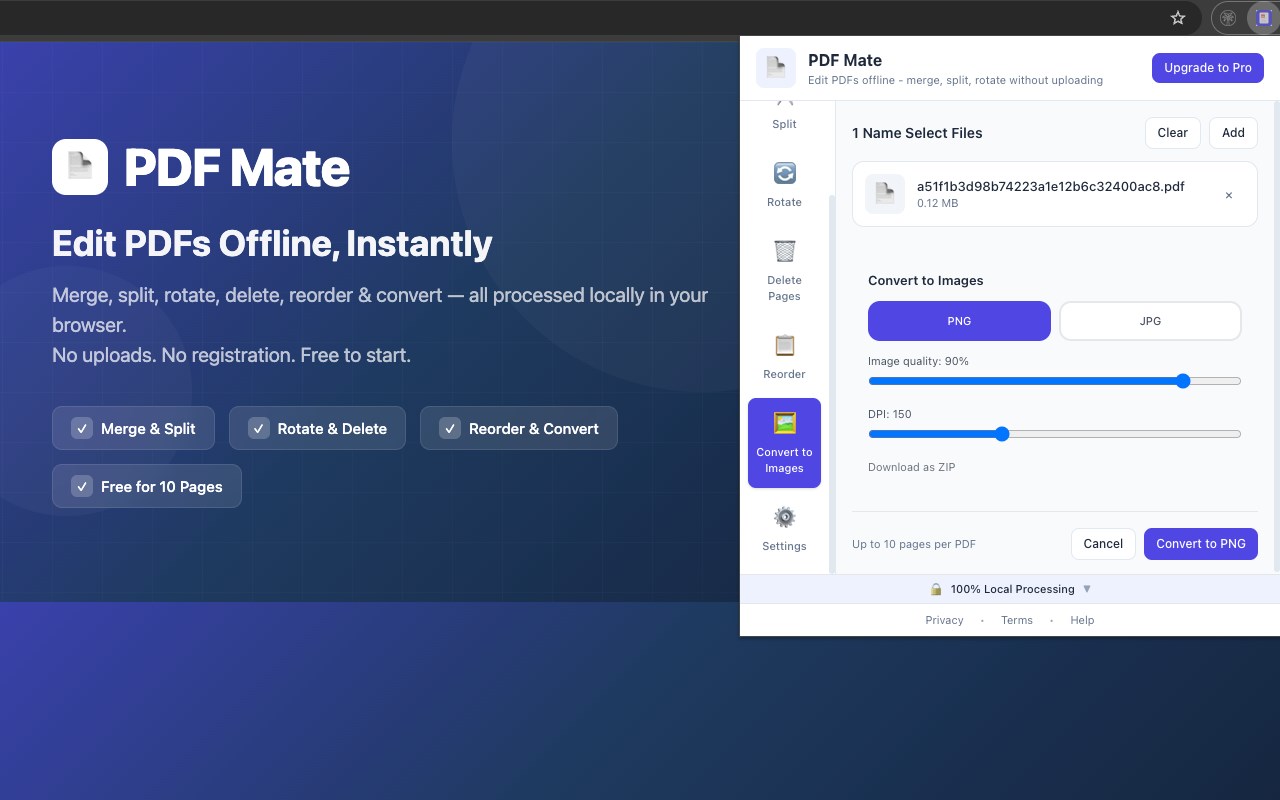Click the 'DPI: 150' label
The image size is (1280, 800).
[890, 414]
